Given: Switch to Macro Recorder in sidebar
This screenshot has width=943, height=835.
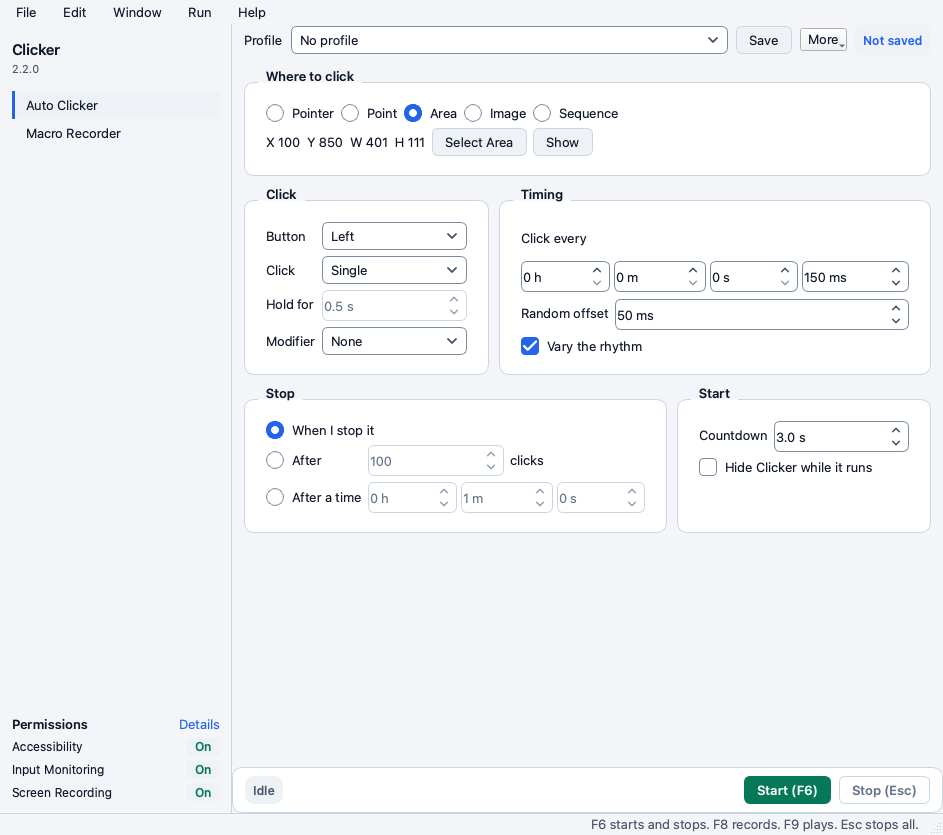Looking at the screenshot, I should [x=116, y=134].
